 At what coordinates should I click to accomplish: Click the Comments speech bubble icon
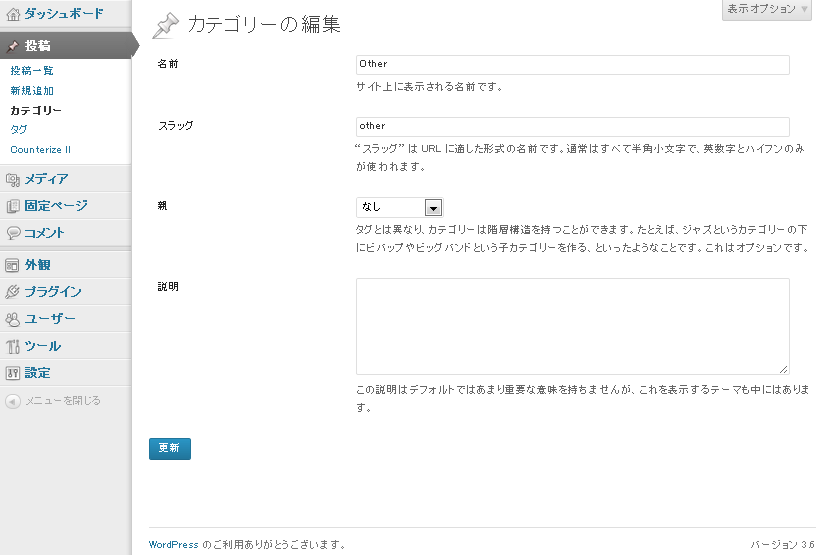point(13,233)
